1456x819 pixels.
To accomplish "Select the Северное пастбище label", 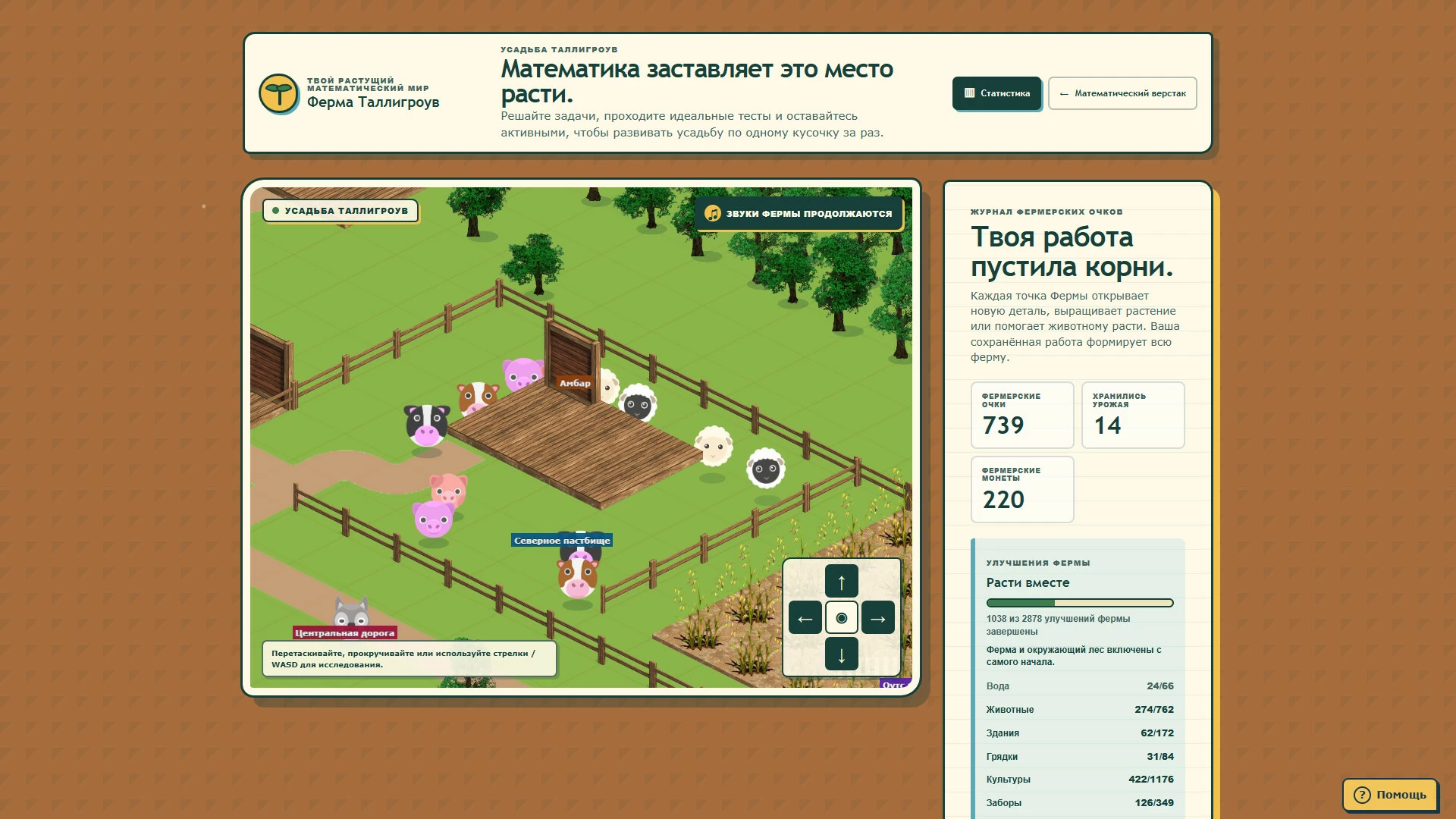I will coord(562,541).
